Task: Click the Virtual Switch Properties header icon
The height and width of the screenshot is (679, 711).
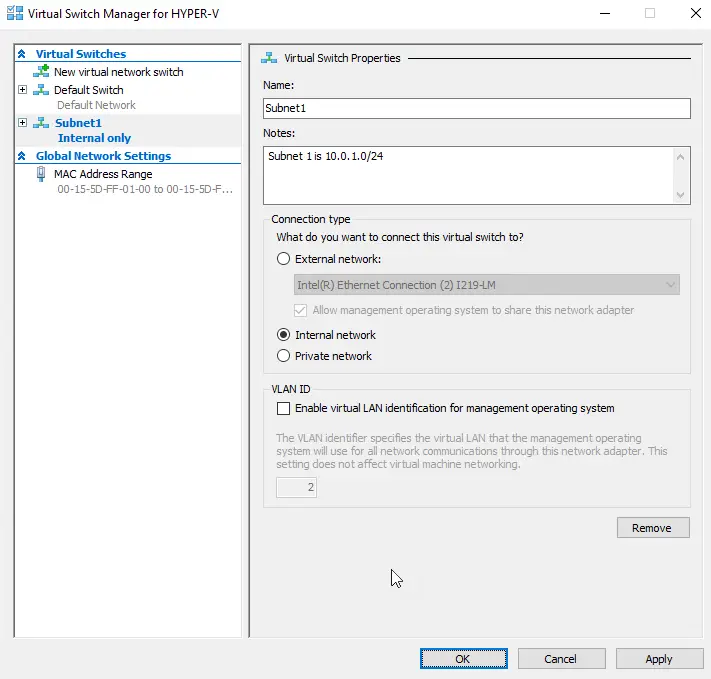Action: [x=269, y=58]
